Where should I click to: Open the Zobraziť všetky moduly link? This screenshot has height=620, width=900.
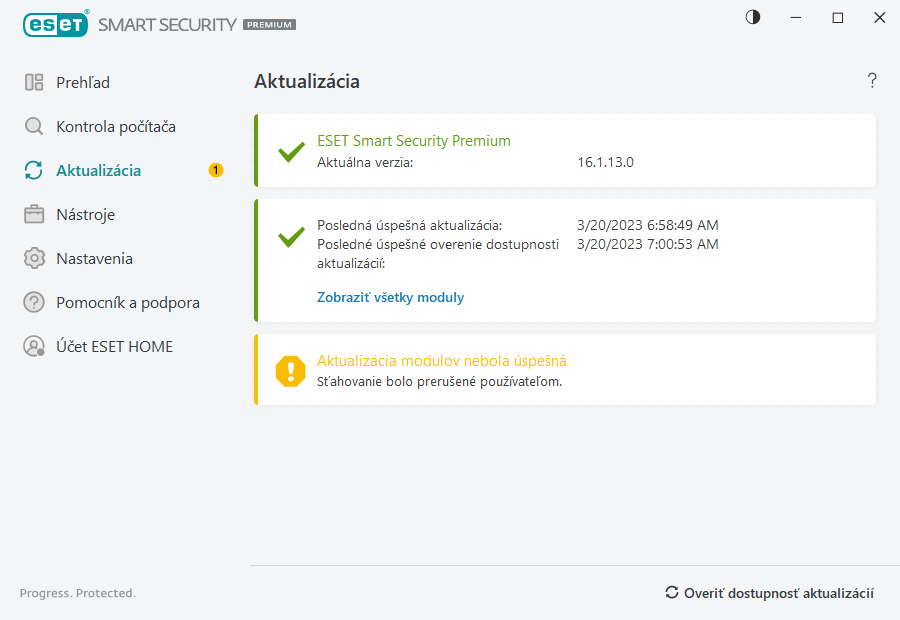click(390, 297)
